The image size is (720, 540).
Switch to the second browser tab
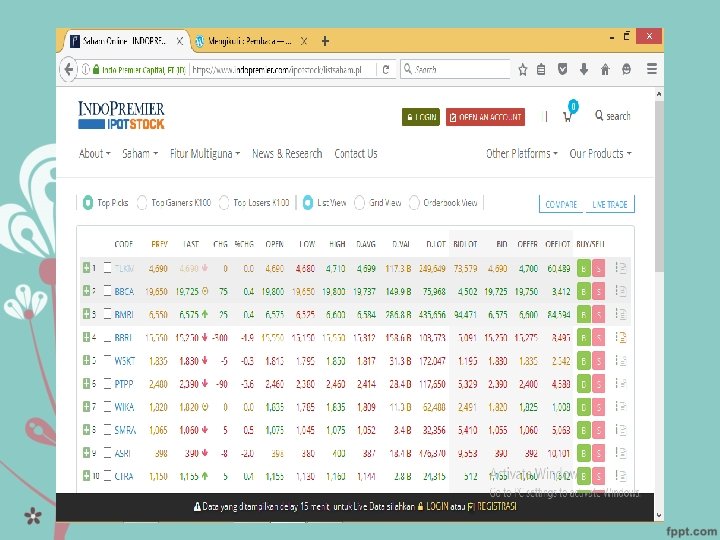[x=250, y=41]
